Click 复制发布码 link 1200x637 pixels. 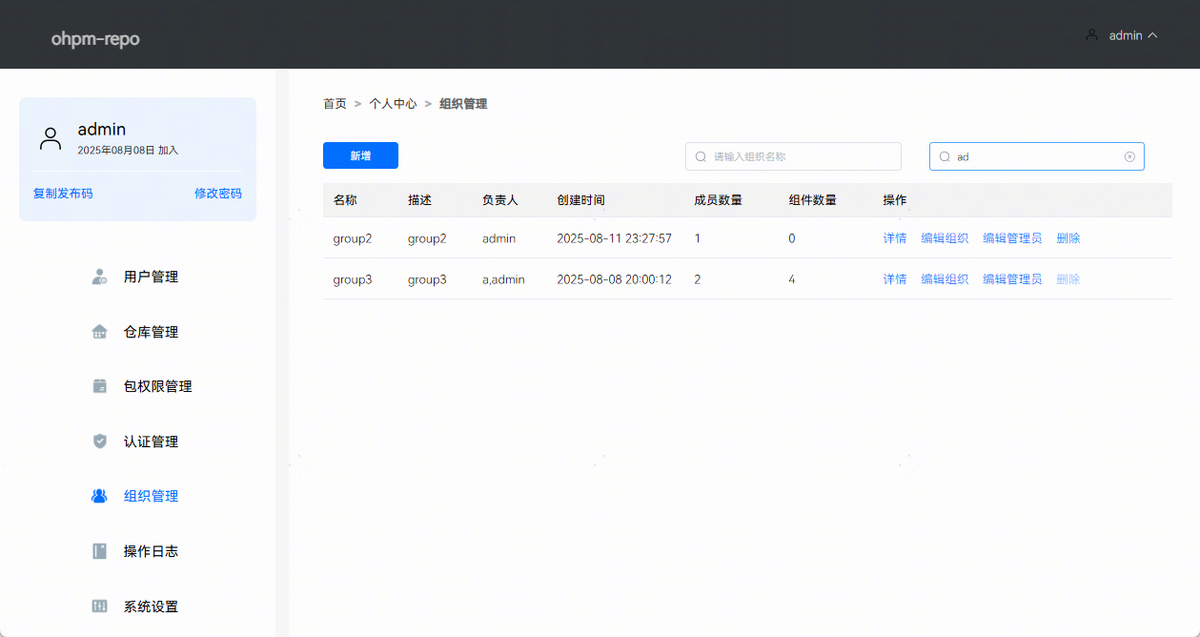point(63,193)
